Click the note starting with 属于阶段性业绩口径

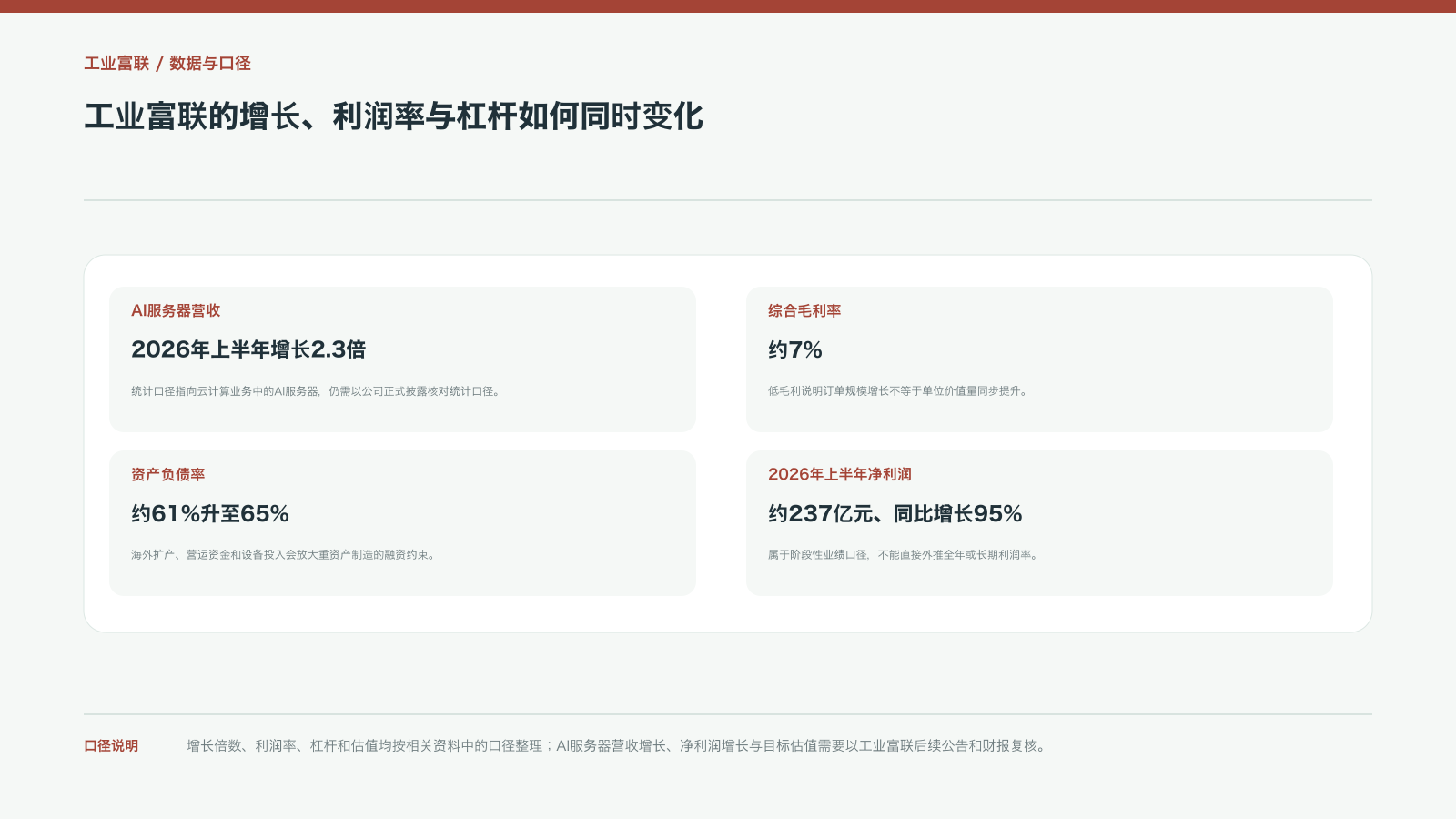coord(904,555)
